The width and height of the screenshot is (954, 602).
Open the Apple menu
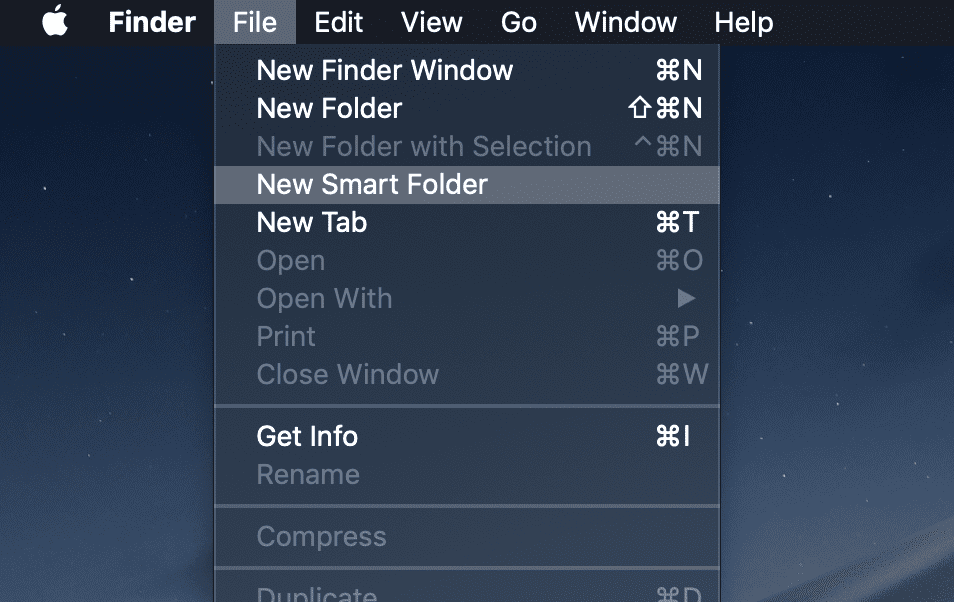(54, 22)
